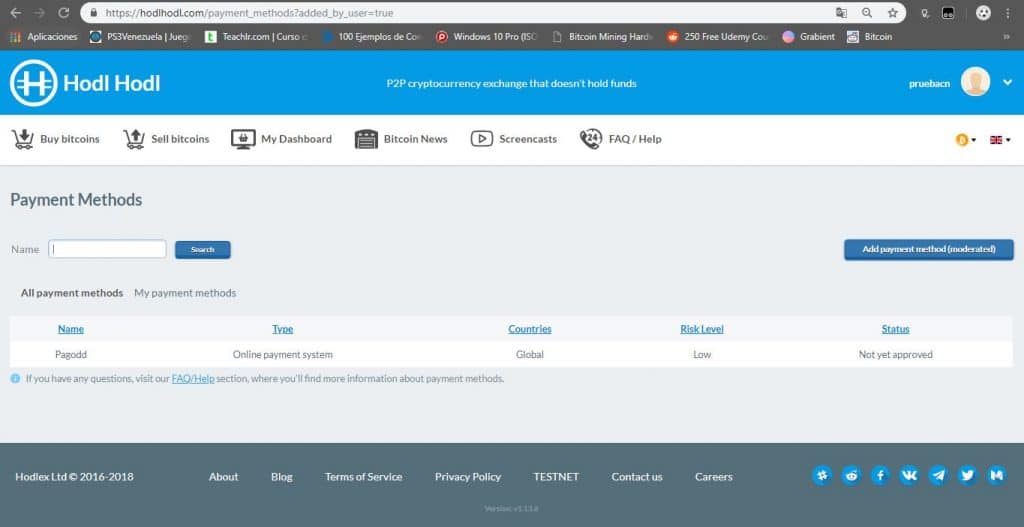Open the Careers footer link
Viewport: 1024px width, 527px height.
714,477
